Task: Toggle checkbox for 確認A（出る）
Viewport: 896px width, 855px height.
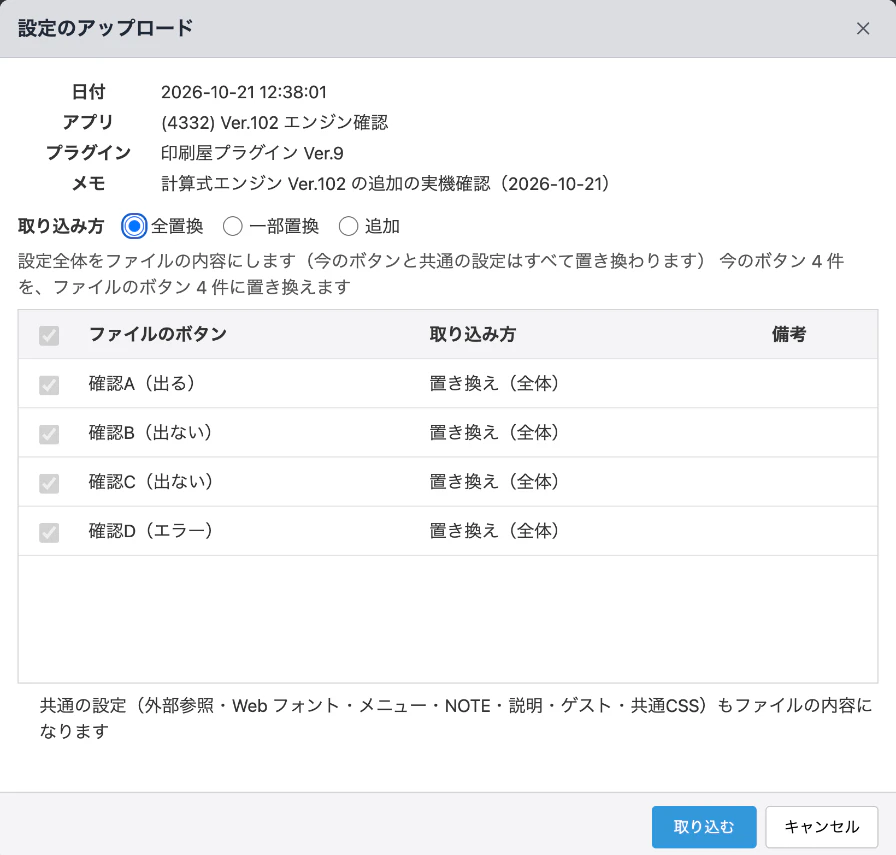Action: coord(49,385)
